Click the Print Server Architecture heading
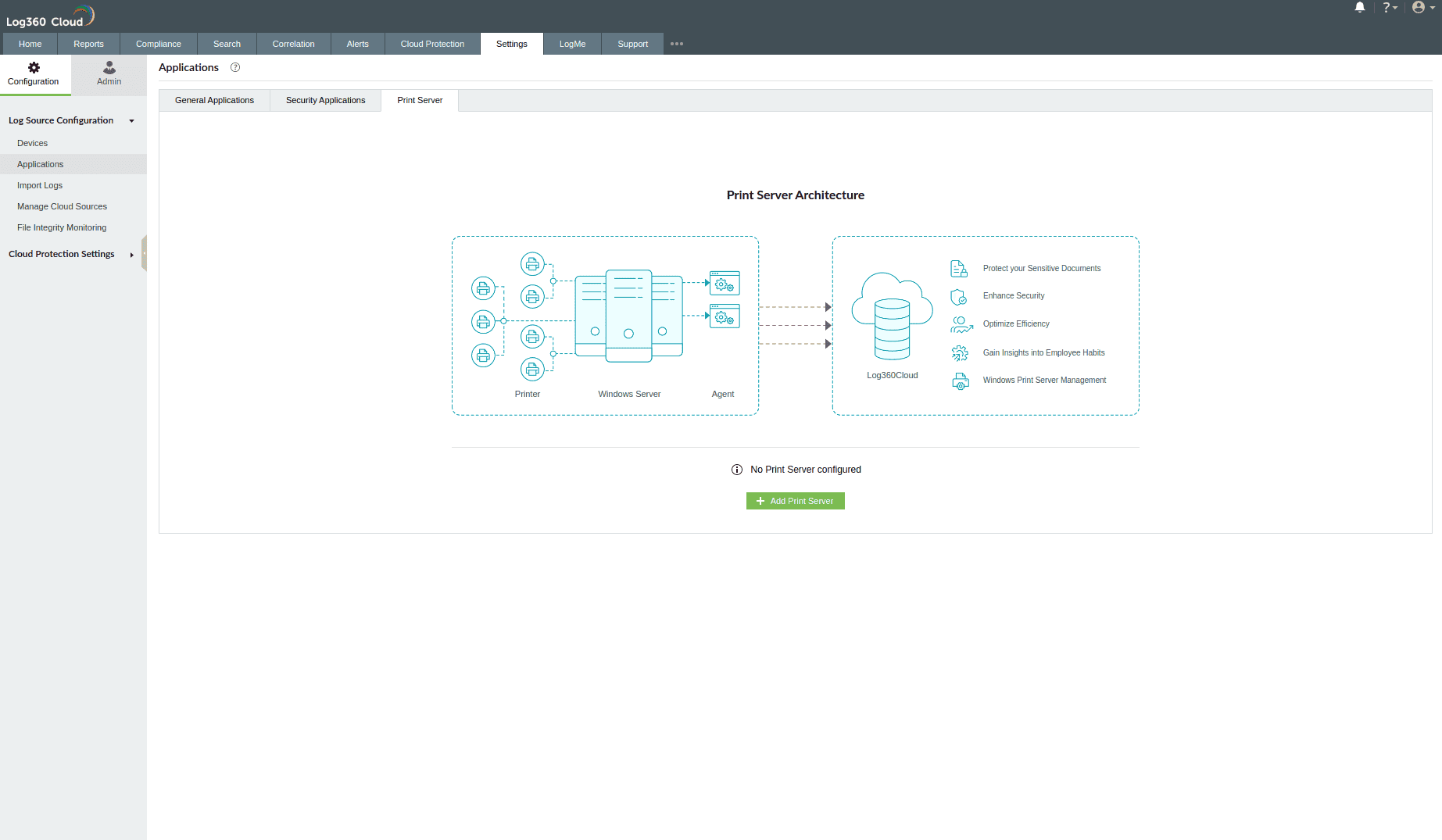The height and width of the screenshot is (840, 1442). 796,195
